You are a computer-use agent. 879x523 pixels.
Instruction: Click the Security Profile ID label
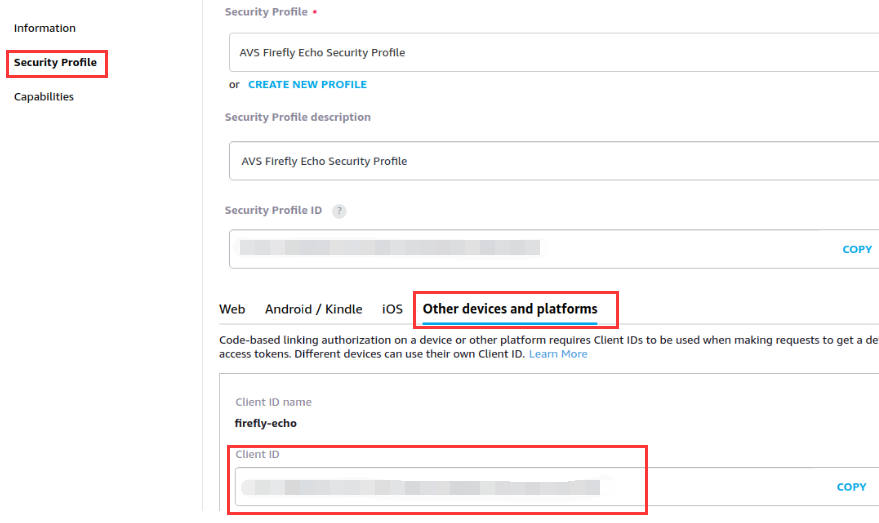click(x=274, y=210)
